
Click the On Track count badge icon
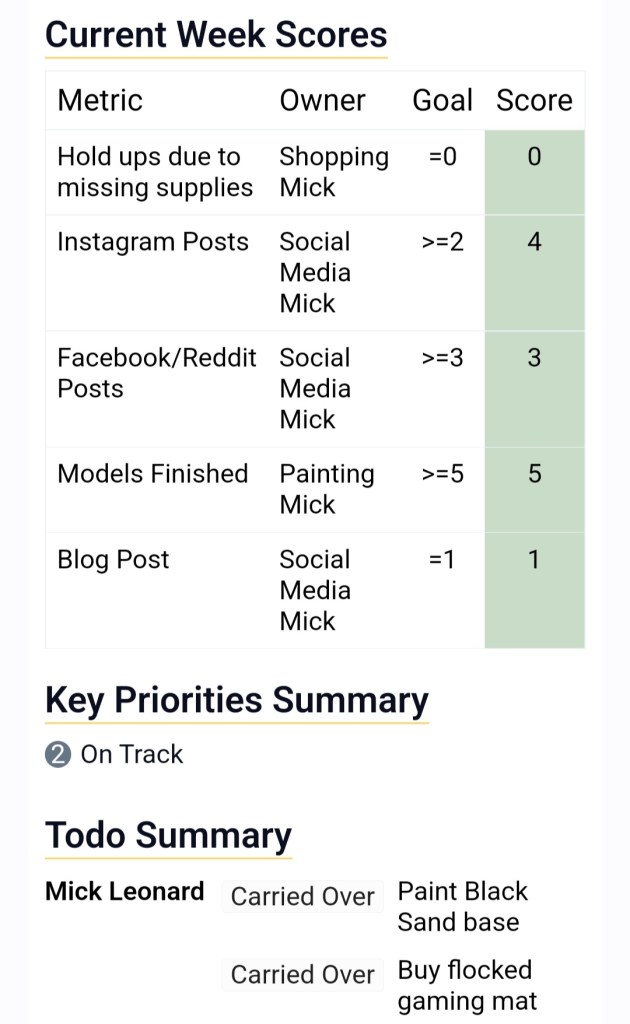point(58,754)
